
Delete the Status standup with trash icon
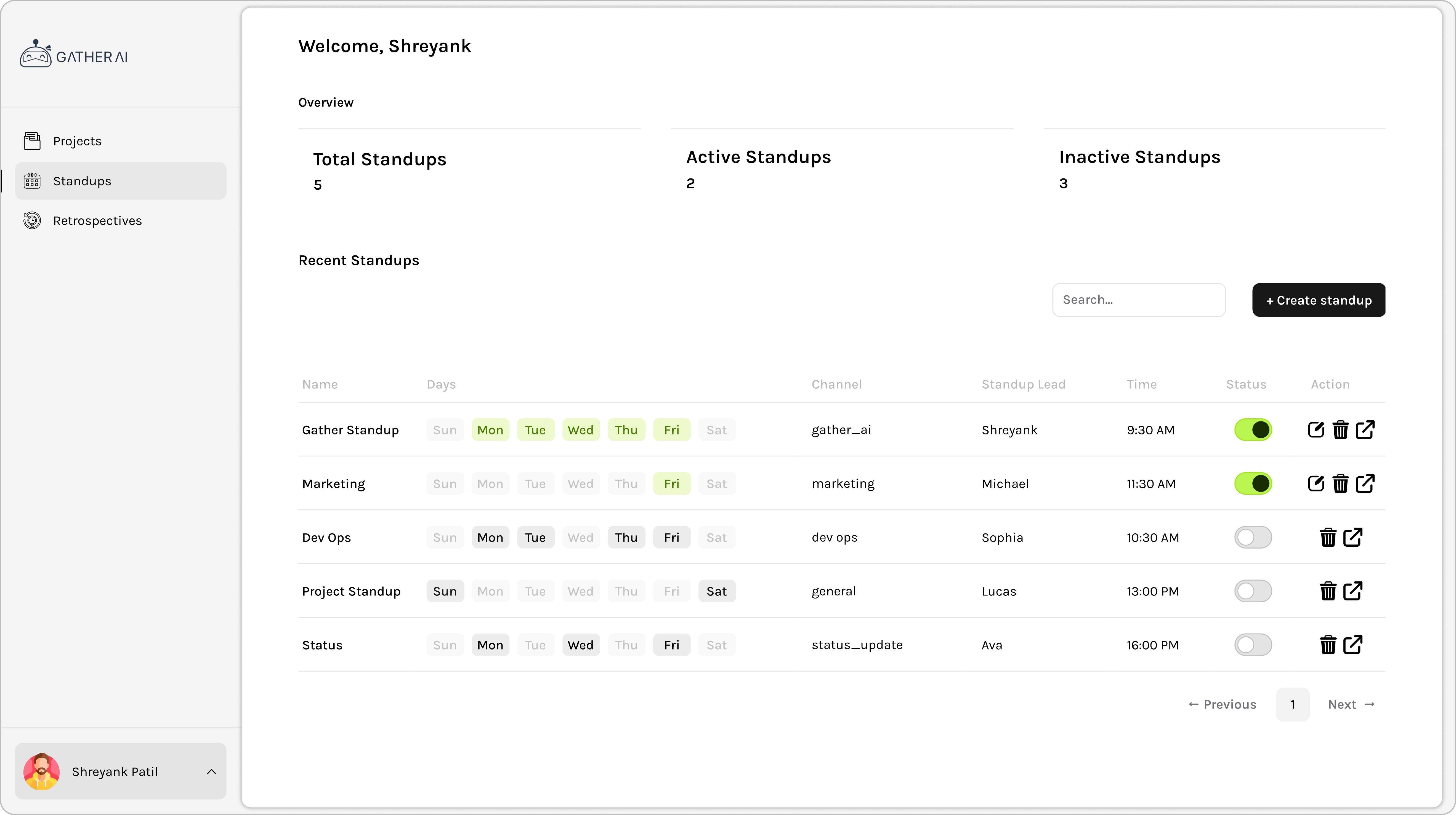click(x=1328, y=645)
